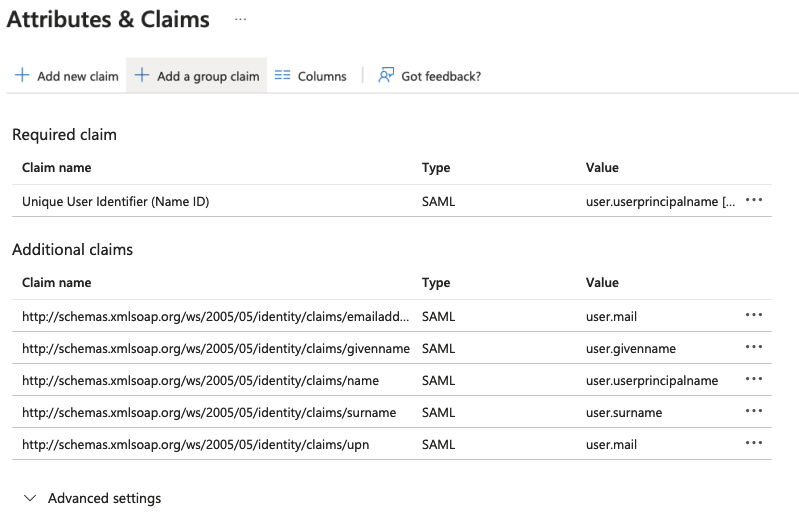
Task: Open more options for emailaddress claim
Action: [754, 316]
